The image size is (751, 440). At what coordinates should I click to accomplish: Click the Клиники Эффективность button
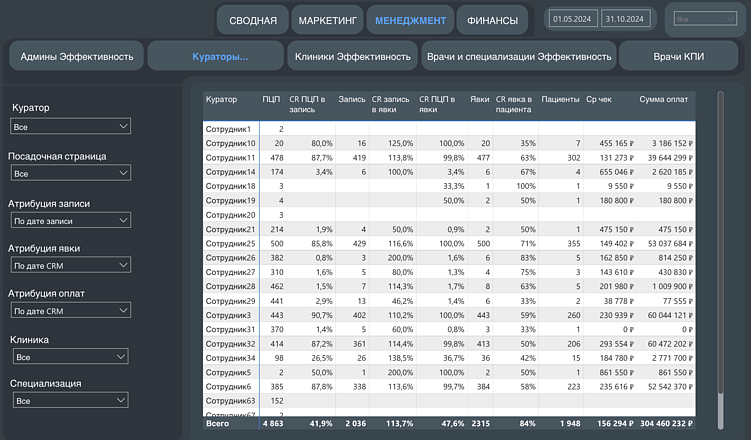point(352,56)
